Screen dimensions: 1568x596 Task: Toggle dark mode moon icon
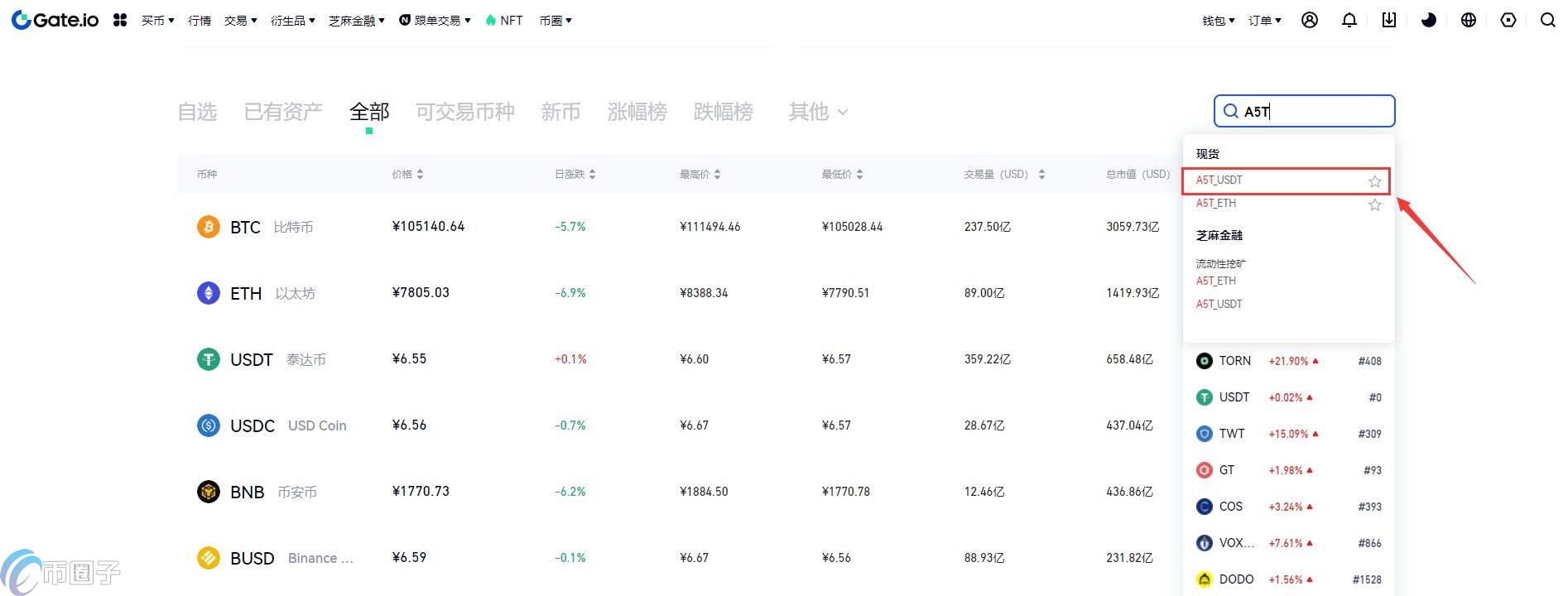[1428, 20]
